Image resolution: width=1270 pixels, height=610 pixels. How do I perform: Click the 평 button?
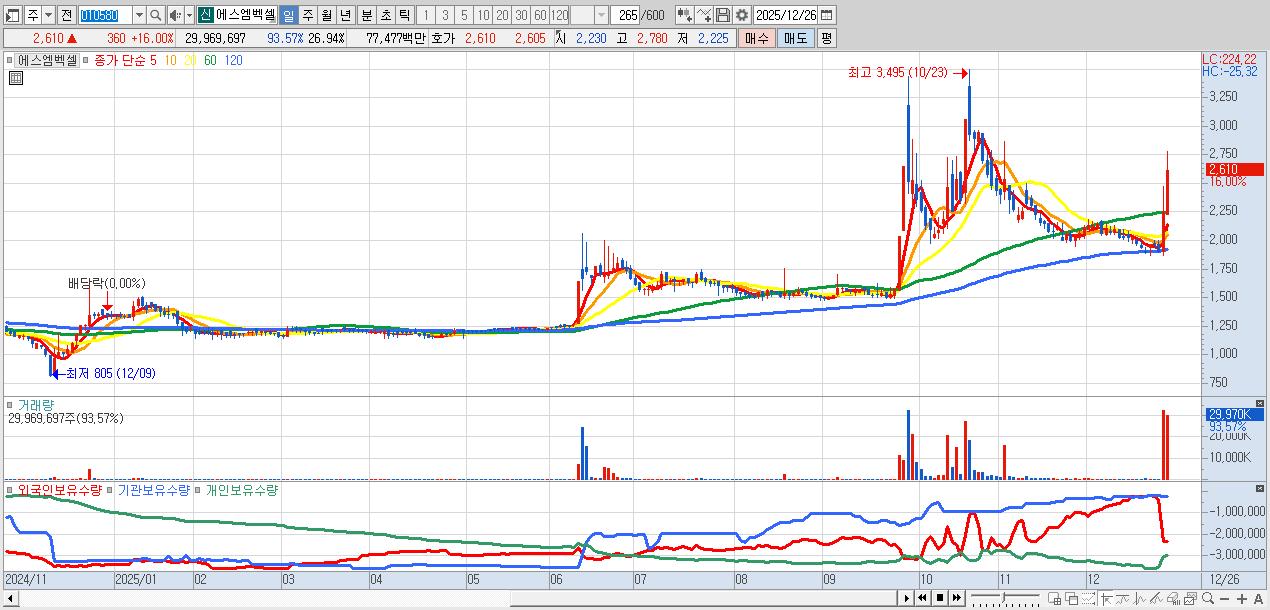point(826,38)
